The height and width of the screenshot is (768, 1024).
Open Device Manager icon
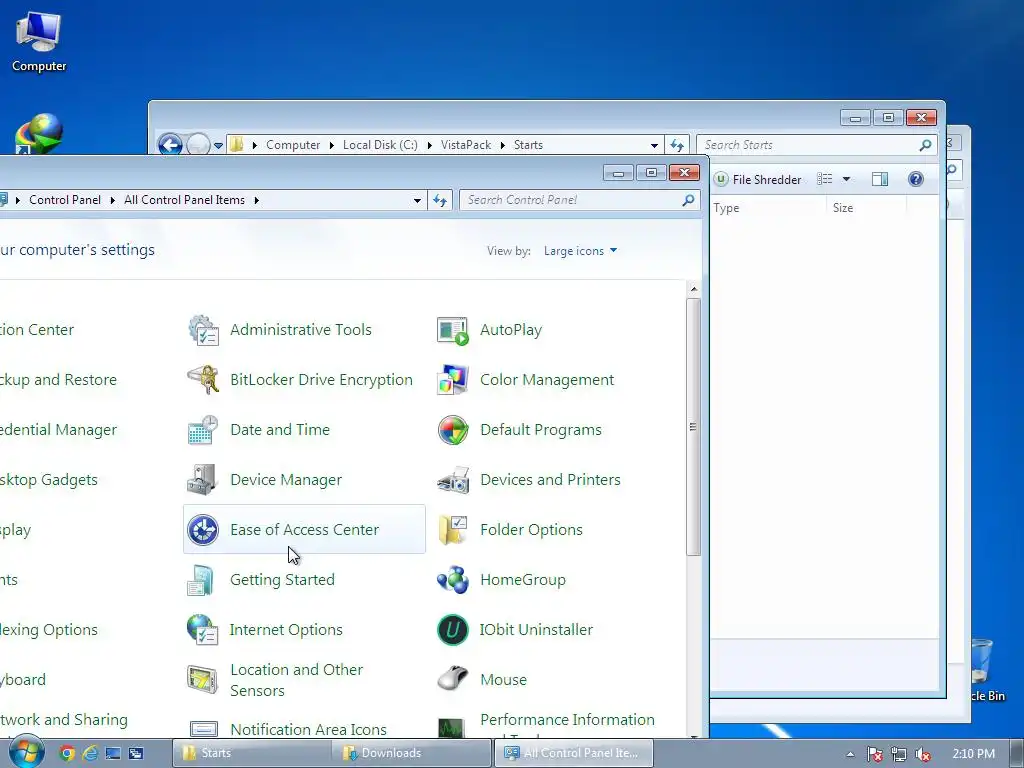click(x=203, y=479)
